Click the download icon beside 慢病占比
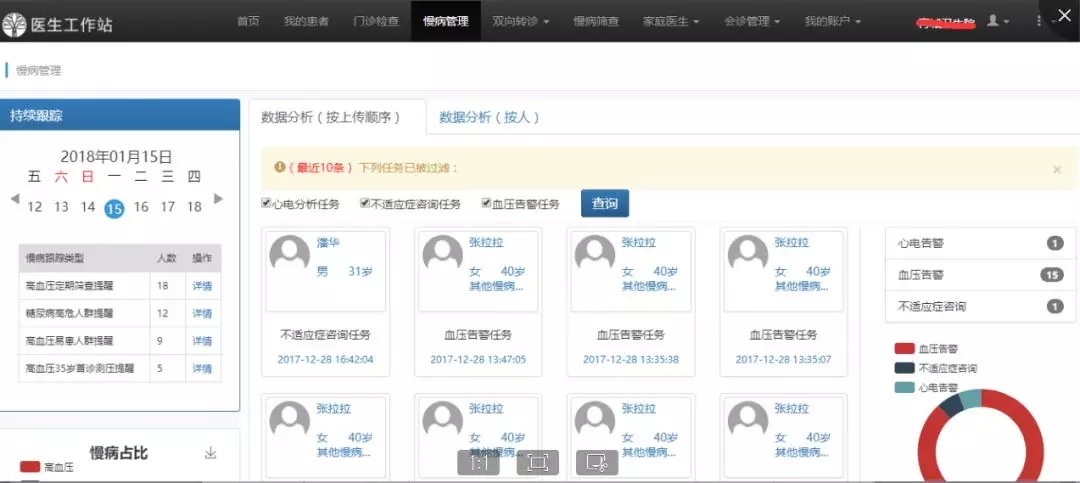The image size is (1080, 483). click(x=210, y=453)
